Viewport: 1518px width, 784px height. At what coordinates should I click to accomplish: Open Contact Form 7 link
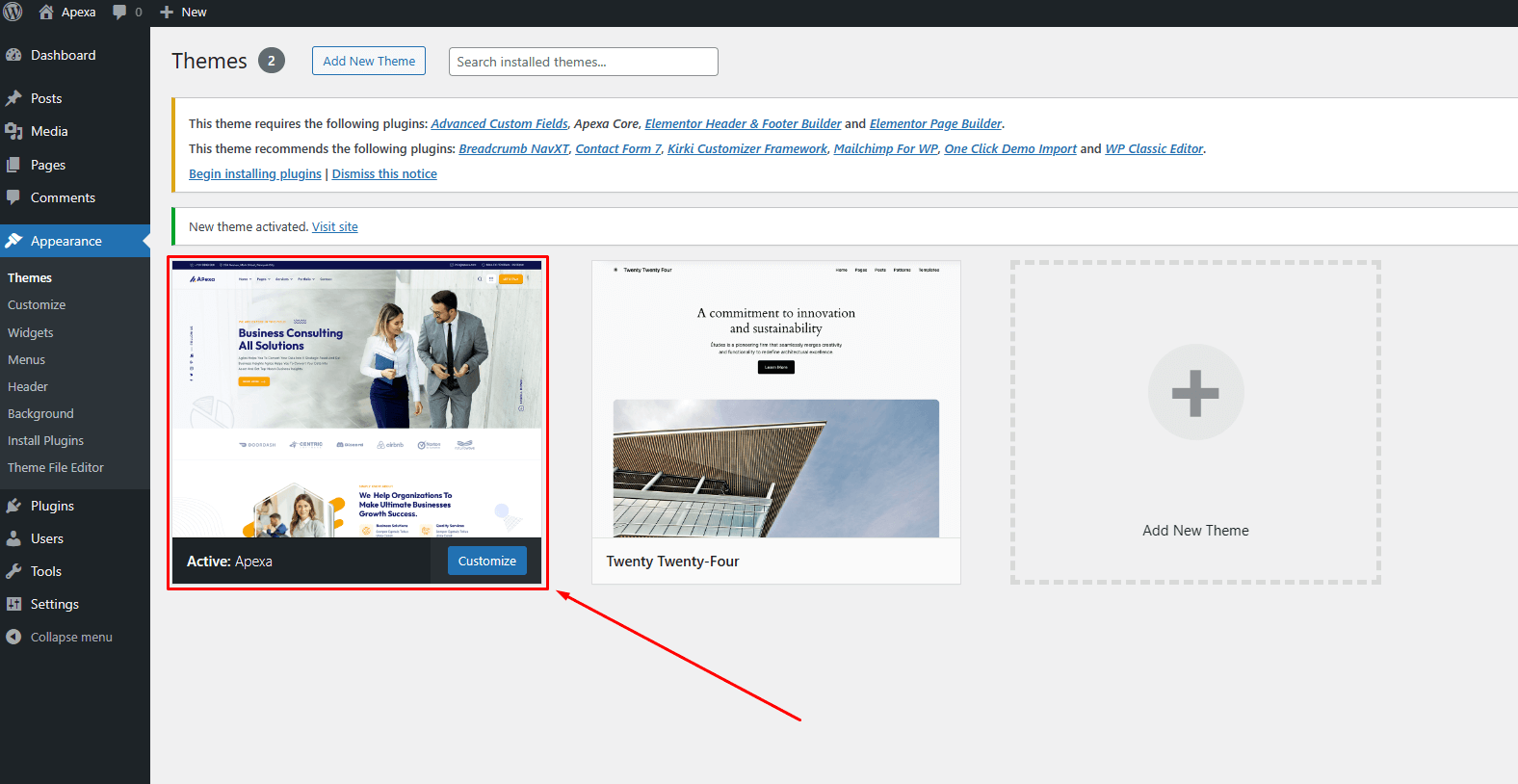coord(618,148)
